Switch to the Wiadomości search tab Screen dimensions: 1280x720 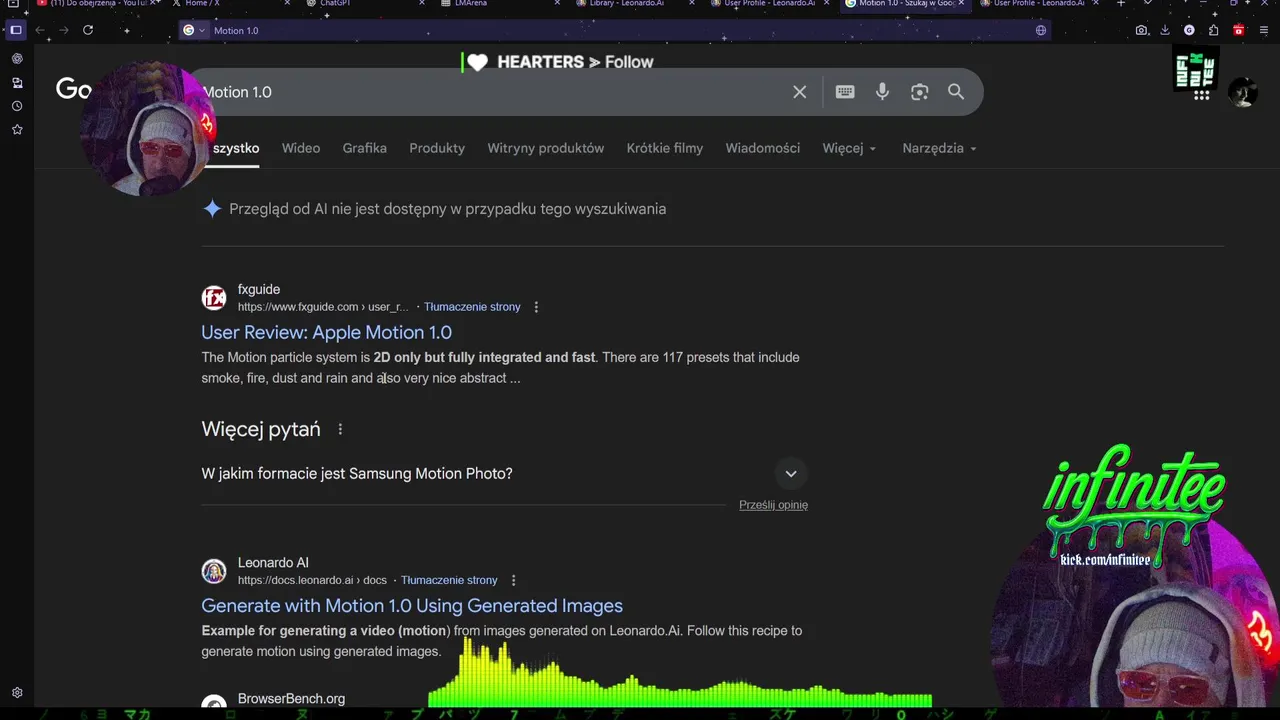pyautogui.click(x=763, y=148)
